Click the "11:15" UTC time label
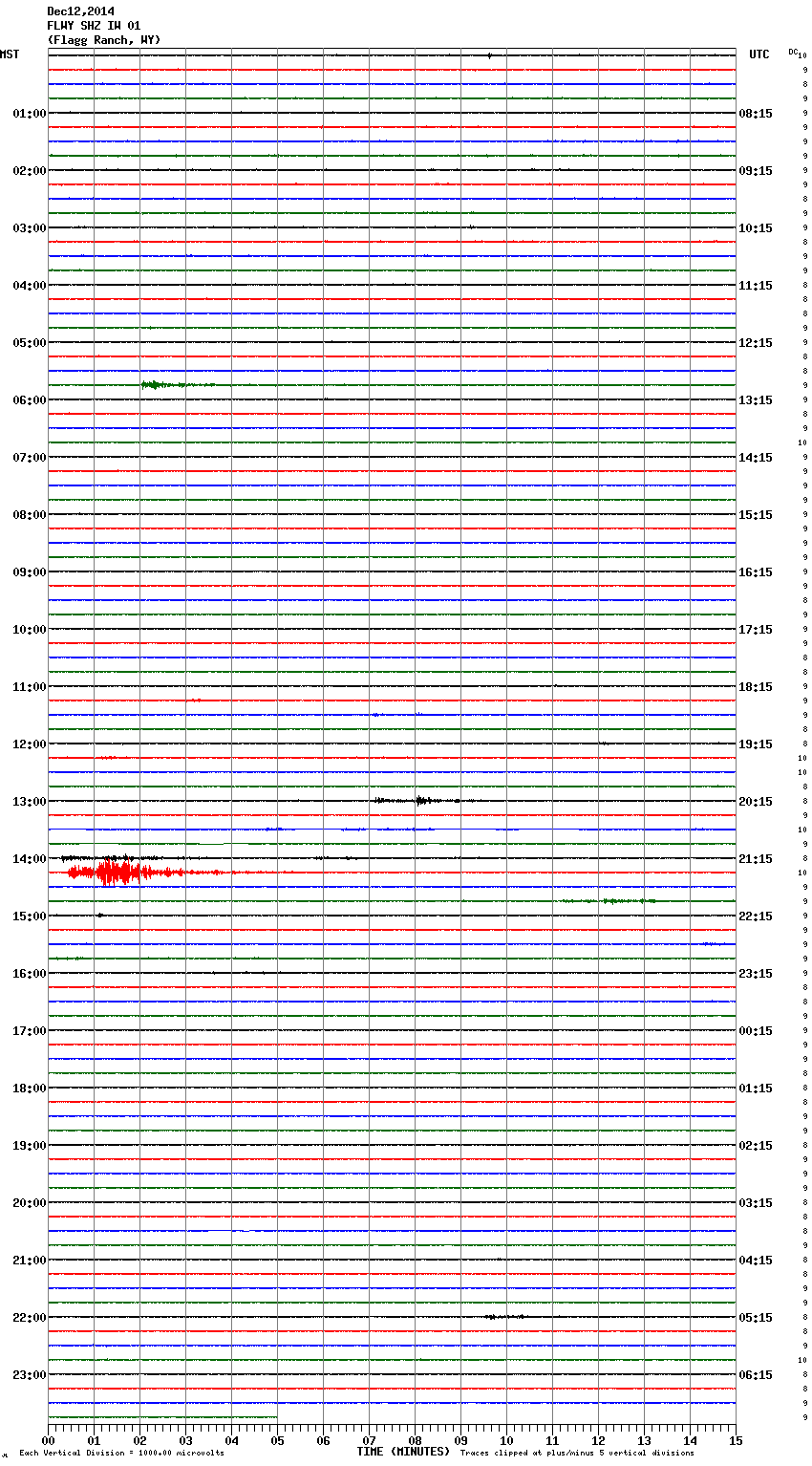The height and width of the screenshot is (1466, 812). click(756, 286)
